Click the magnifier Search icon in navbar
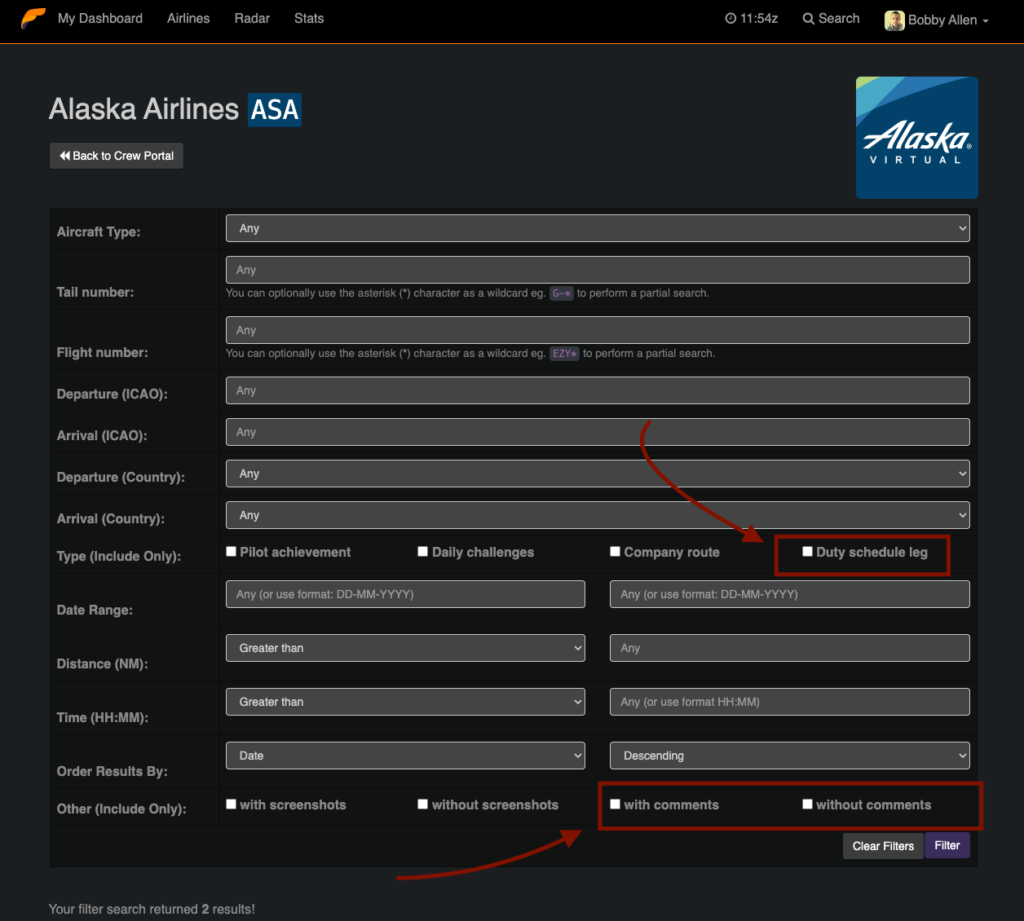Image resolution: width=1024 pixels, height=921 pixels. tap(808, 19)
